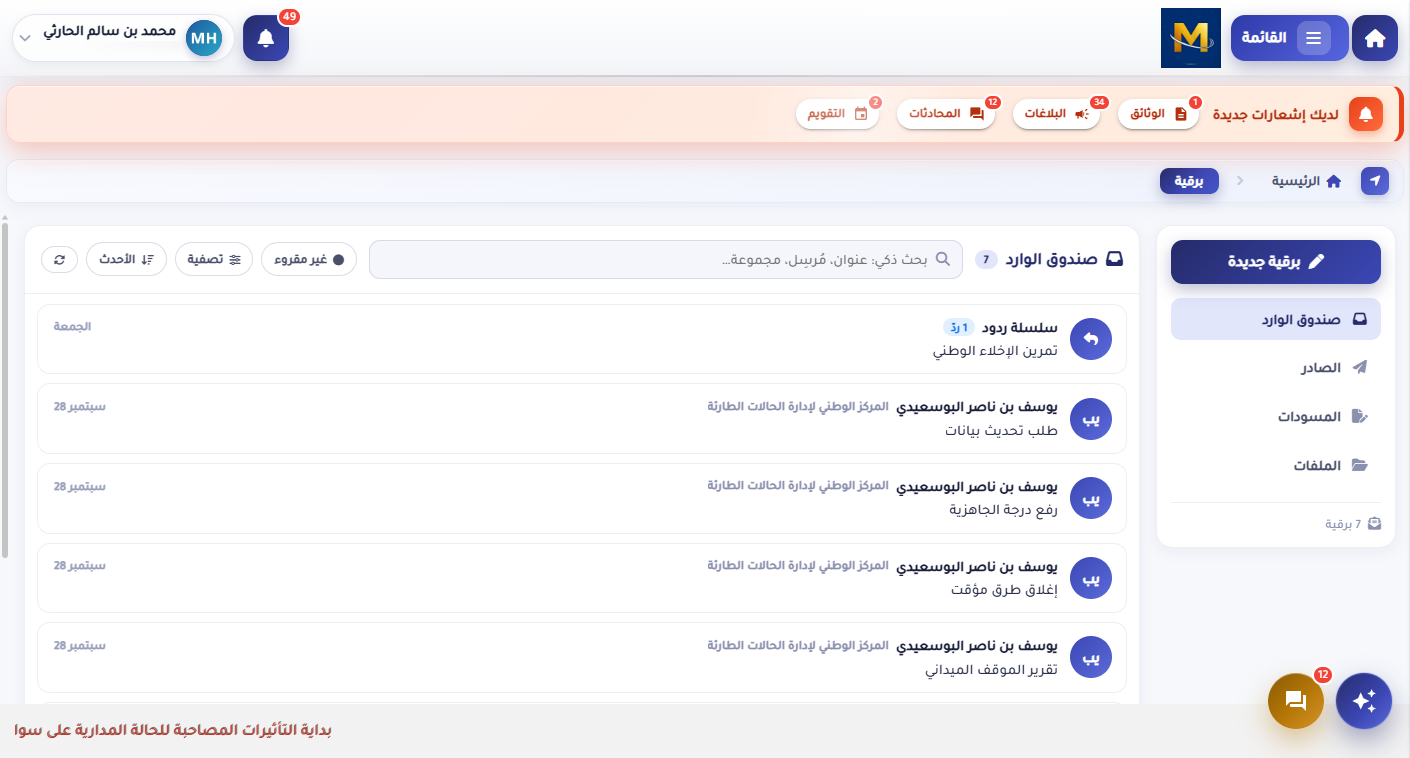This screenshot has height=758, width=1410.
Task: Go to الرئيسية breadcrumb link
Action: (x=1306, y=181)
